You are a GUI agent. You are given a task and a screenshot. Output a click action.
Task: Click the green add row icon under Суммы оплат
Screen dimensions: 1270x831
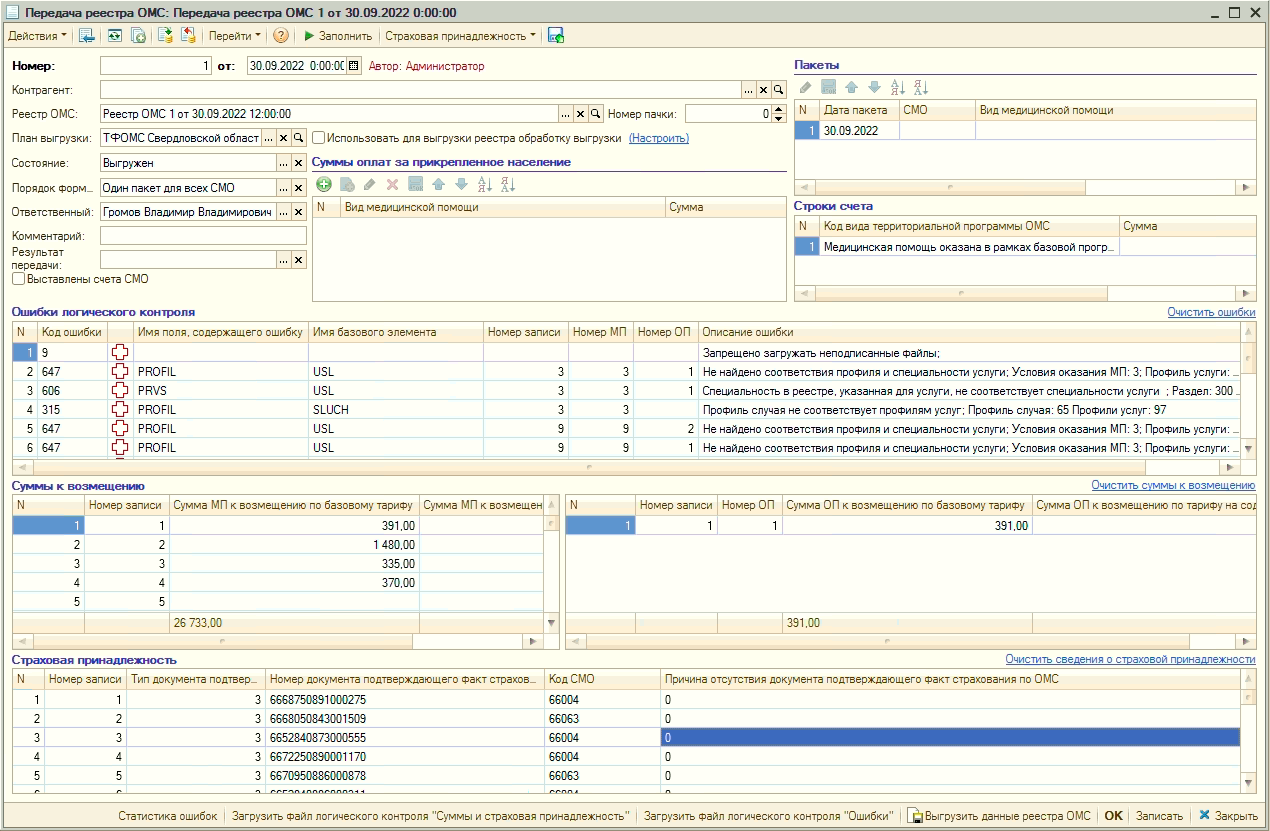click(x=324, y=184)
